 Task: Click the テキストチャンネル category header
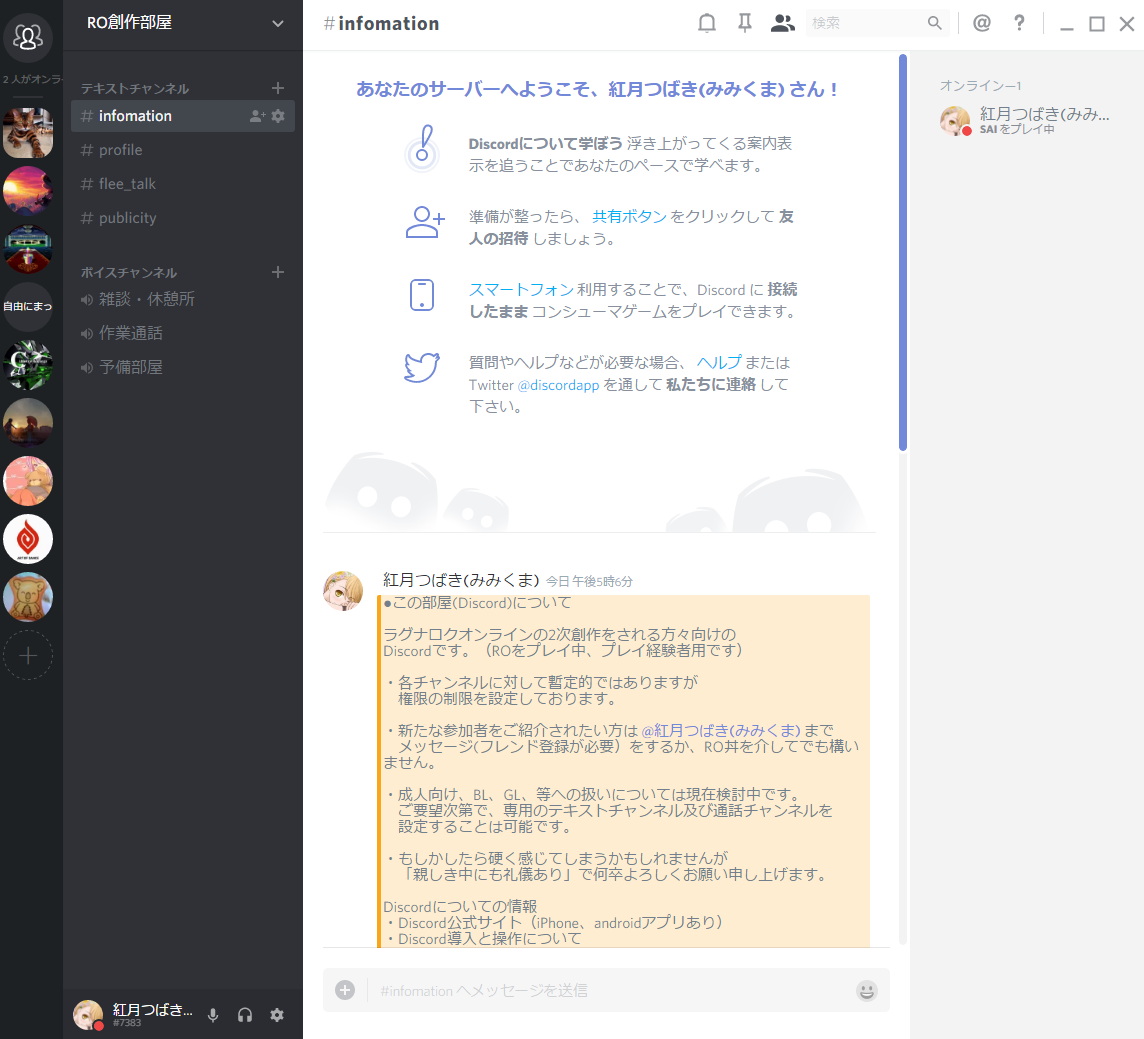pyautogui.click(x=135, y=89)
